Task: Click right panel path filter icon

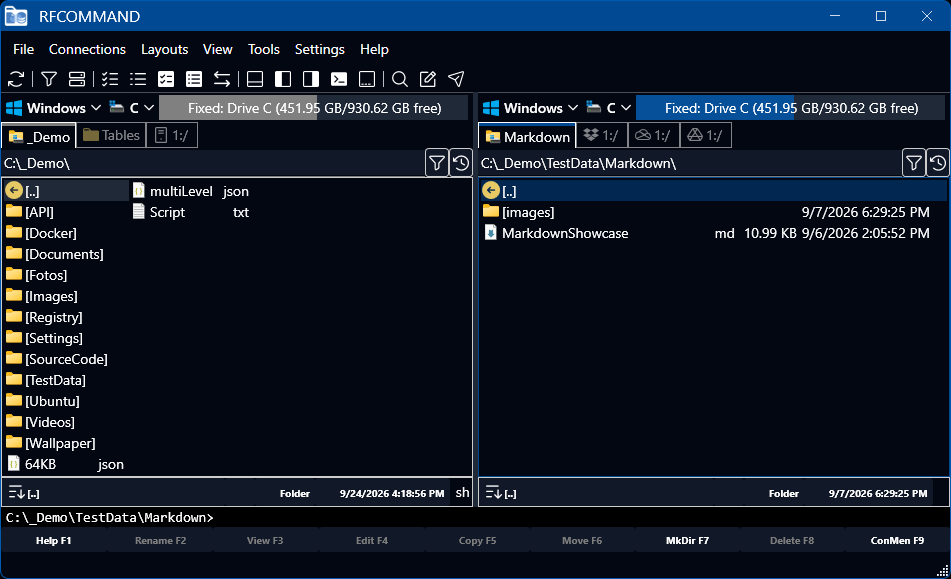Action: 913,163
